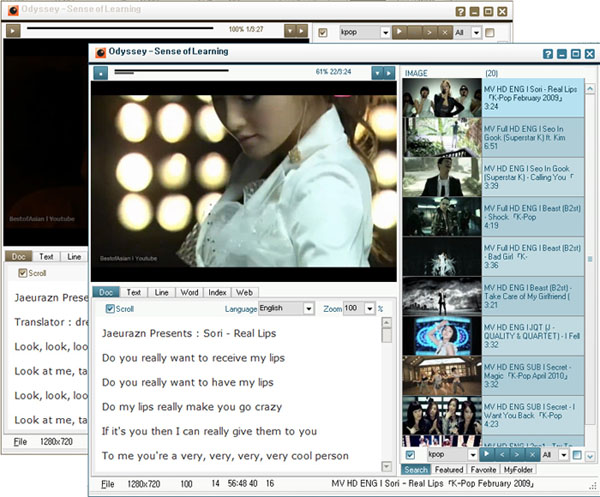
Task: Click the back window 'X' clear search button
Action: coord(445,33)
